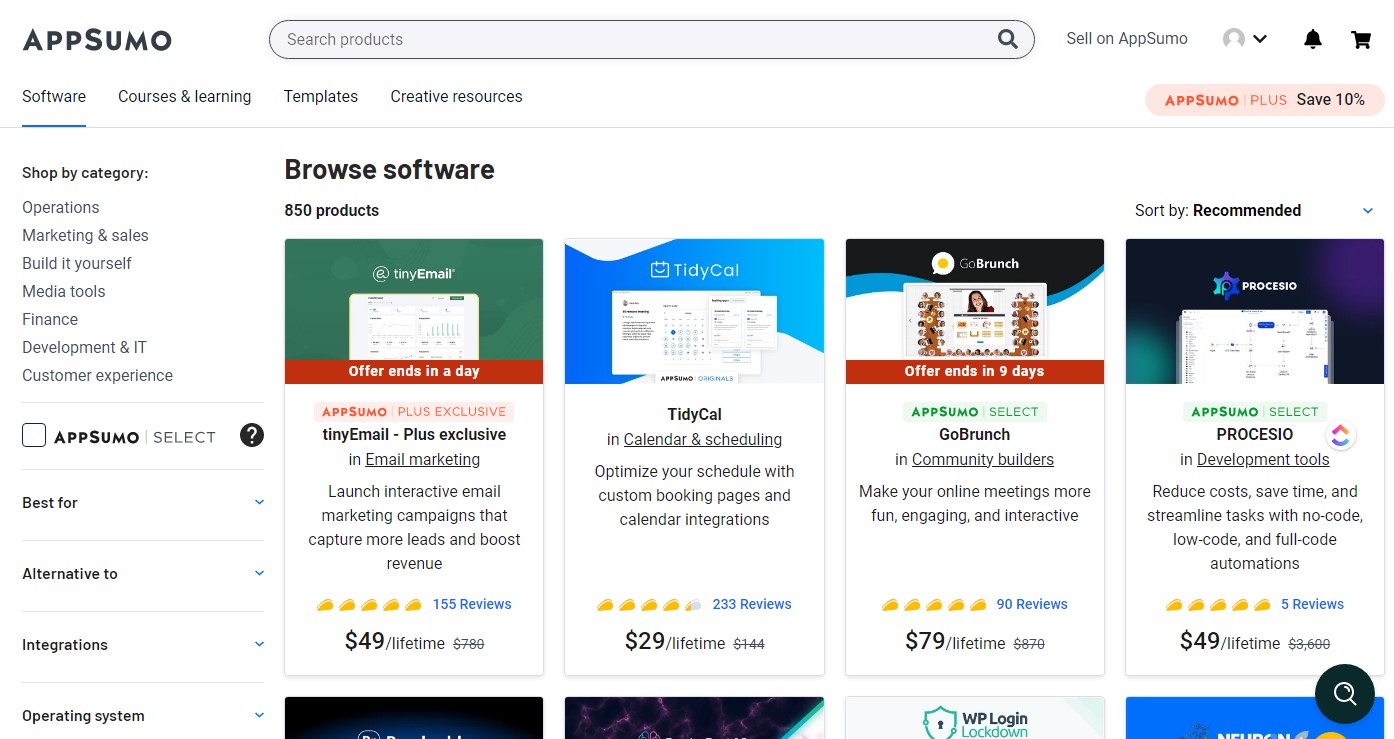Click tinyEmail star rating tacos
Screen dimensions: 1394x739
pos(369,605)
